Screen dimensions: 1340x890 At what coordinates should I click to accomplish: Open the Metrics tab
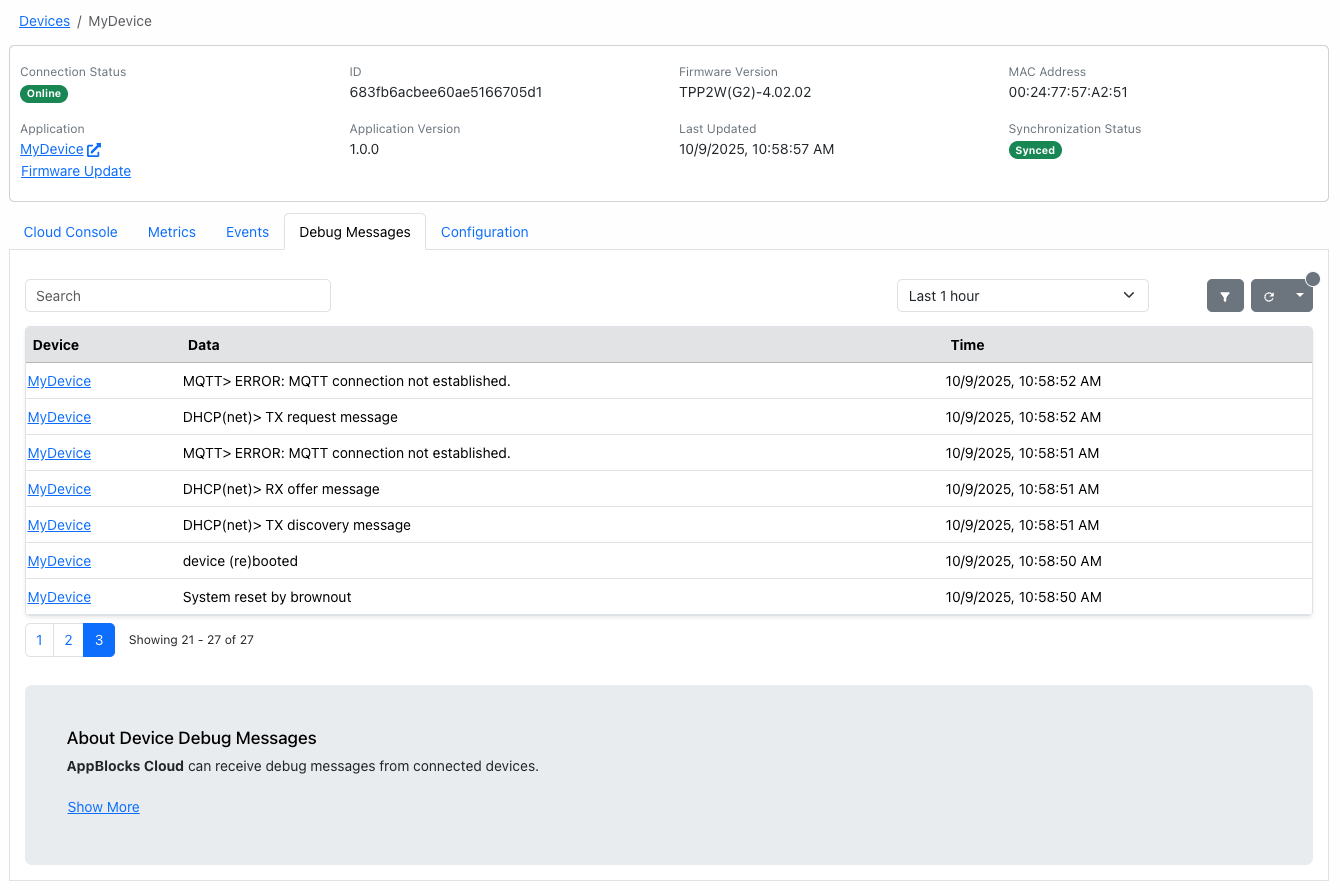171,231
